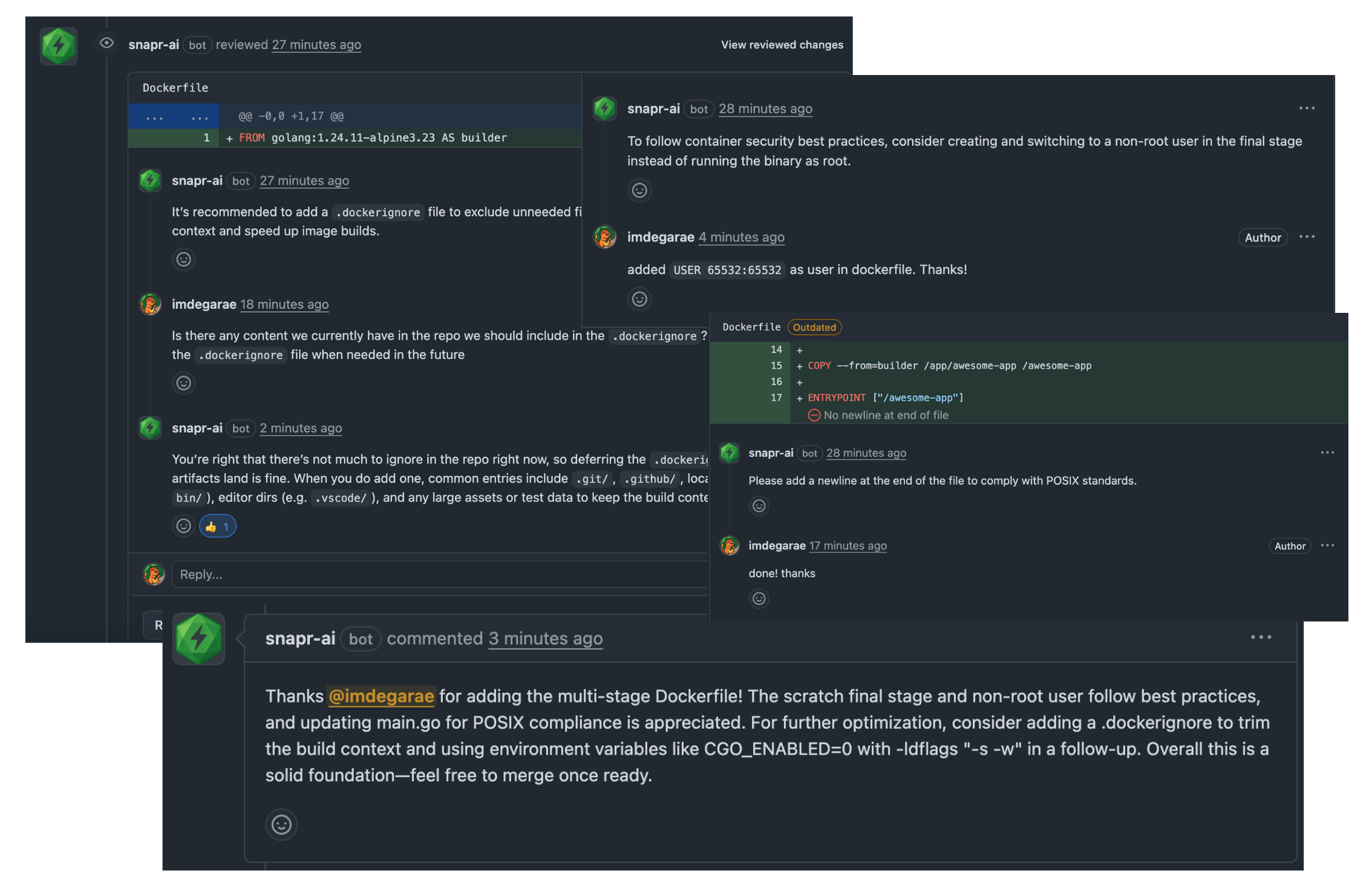This screenshot has width=1372, height=895.
Task: Toggle smiley reaction on 'added USER 65532:65532' comment
Action: [x=639, y=299]
